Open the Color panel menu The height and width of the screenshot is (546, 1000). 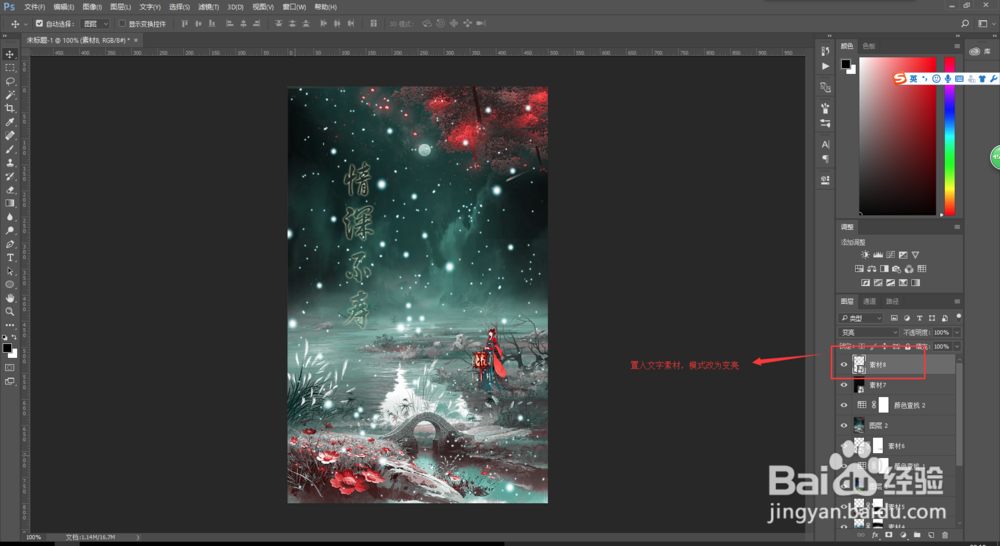957,46
